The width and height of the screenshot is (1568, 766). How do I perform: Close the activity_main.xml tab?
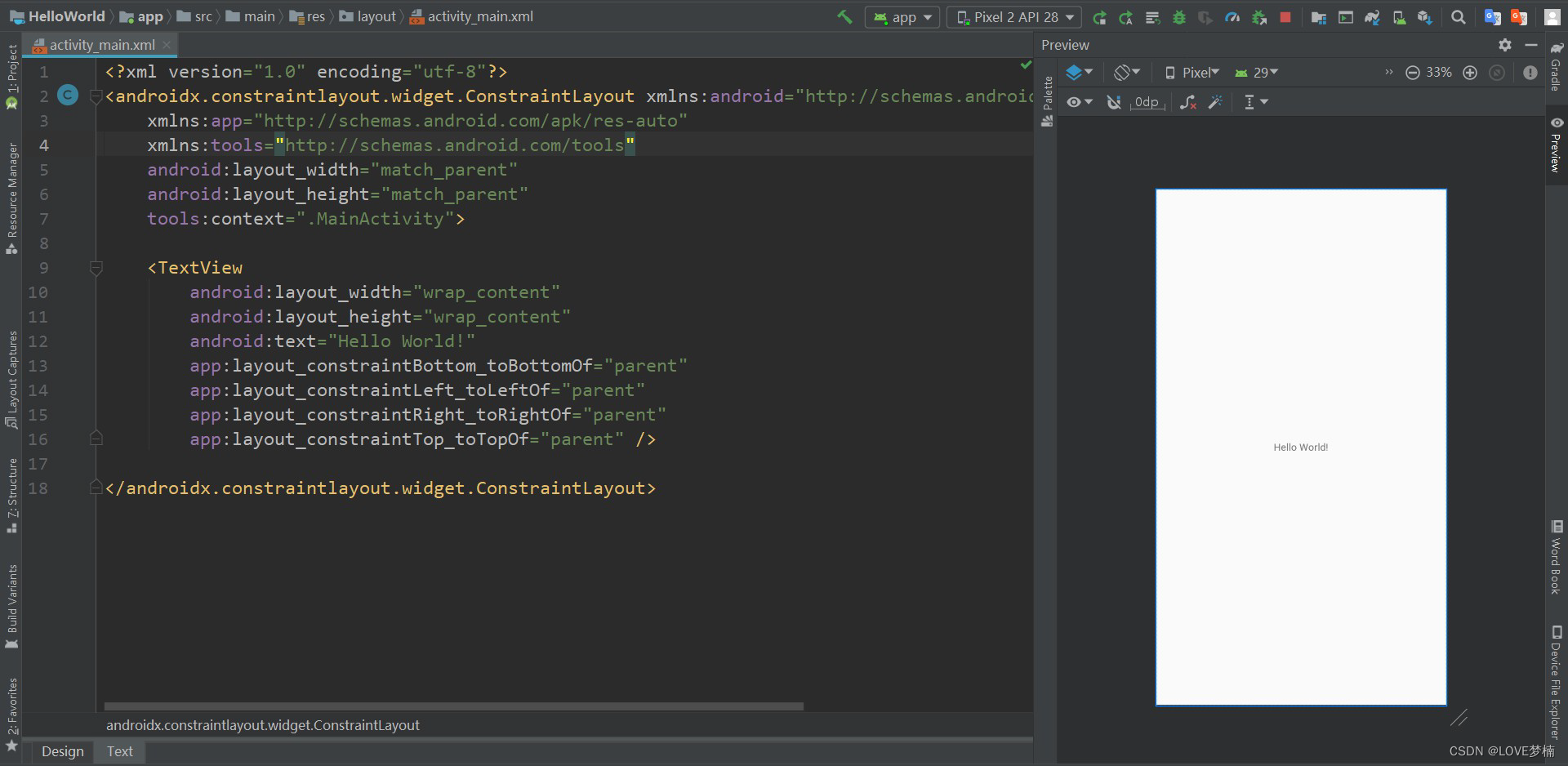(167, 45)
